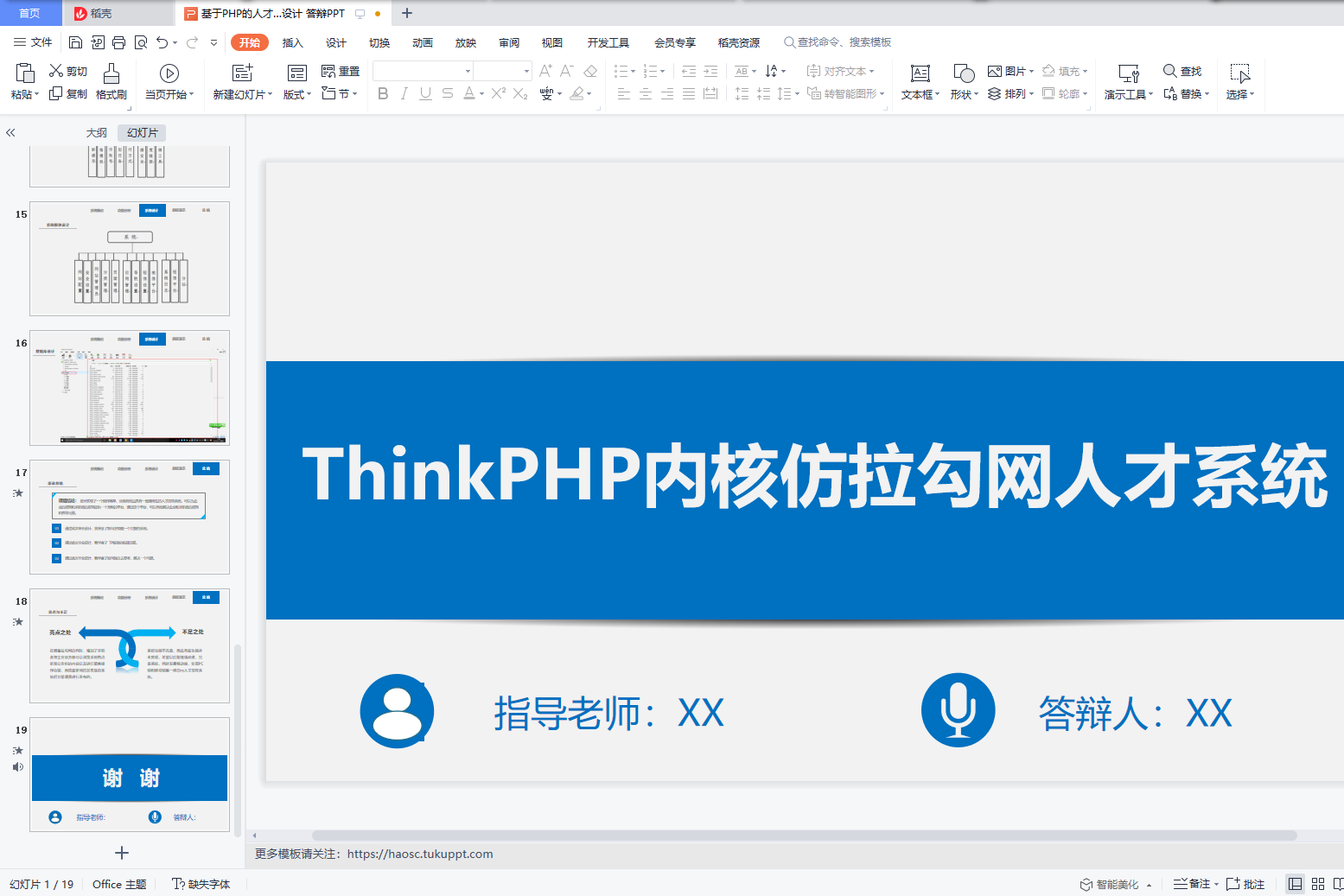Open the File (文件) menu
This screenshot has width=1344, height=896.
pos(34,42)
